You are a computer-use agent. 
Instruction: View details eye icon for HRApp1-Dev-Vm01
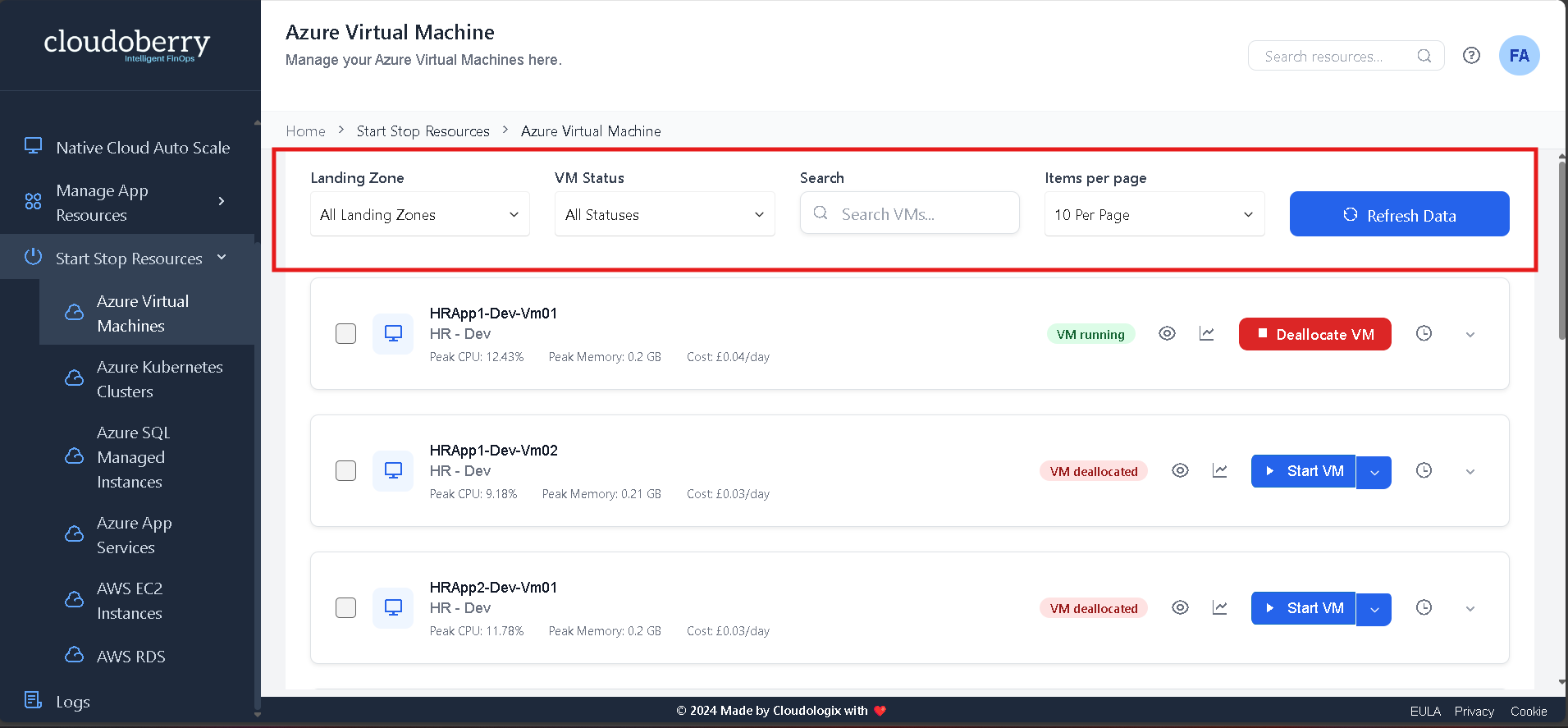click(1167, 333)
